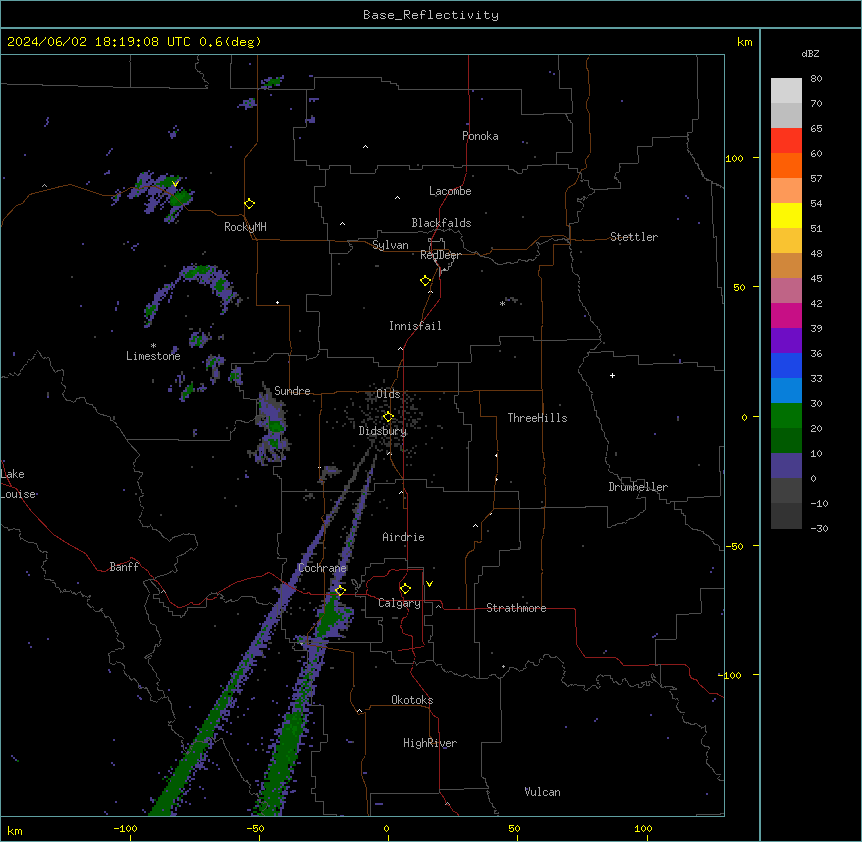This screenshot has width=862, height=842.
Task: Select the HighRiver label
Action: (x=430, y=743)
